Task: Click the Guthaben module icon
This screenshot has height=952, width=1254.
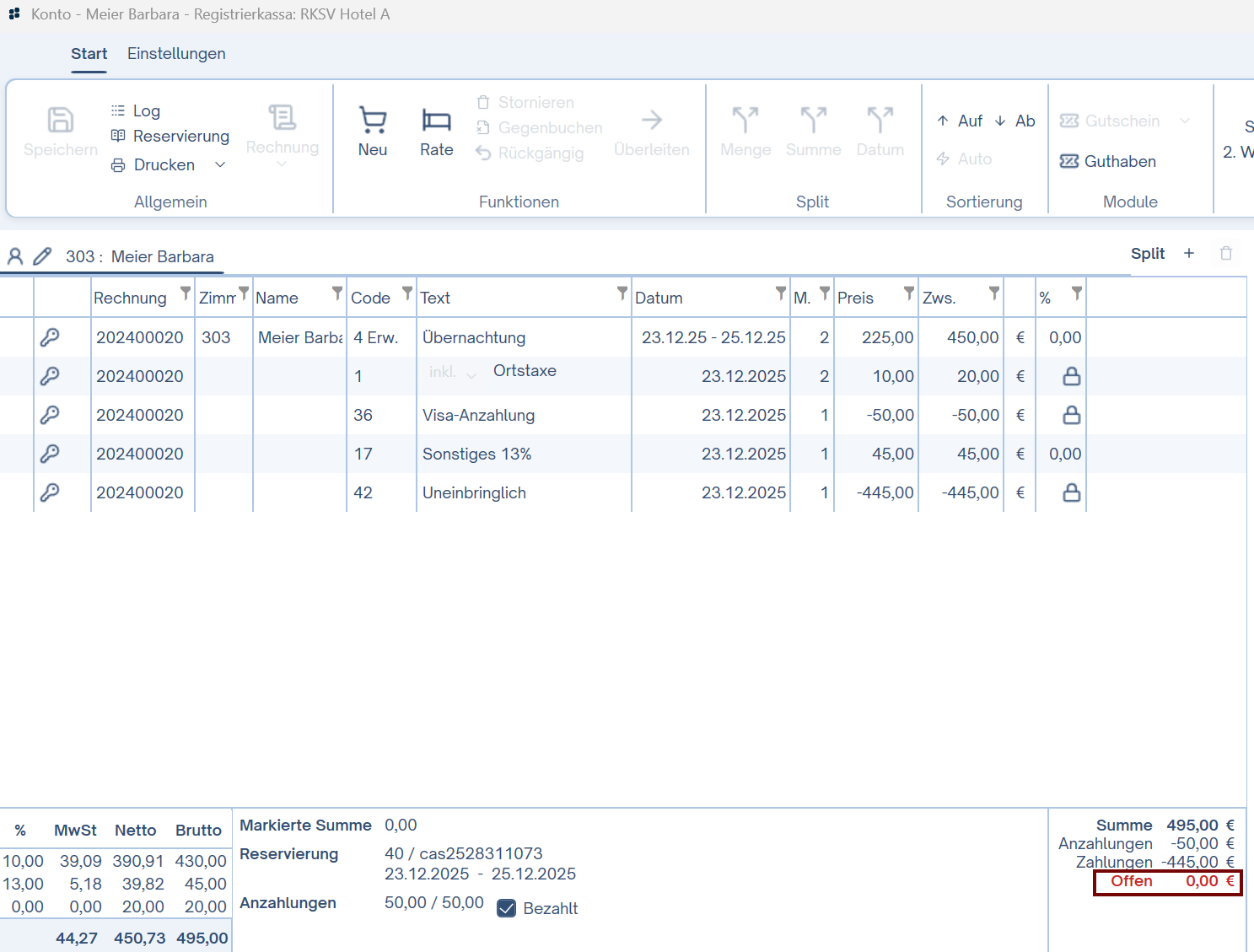Action: coord(1069,161)
